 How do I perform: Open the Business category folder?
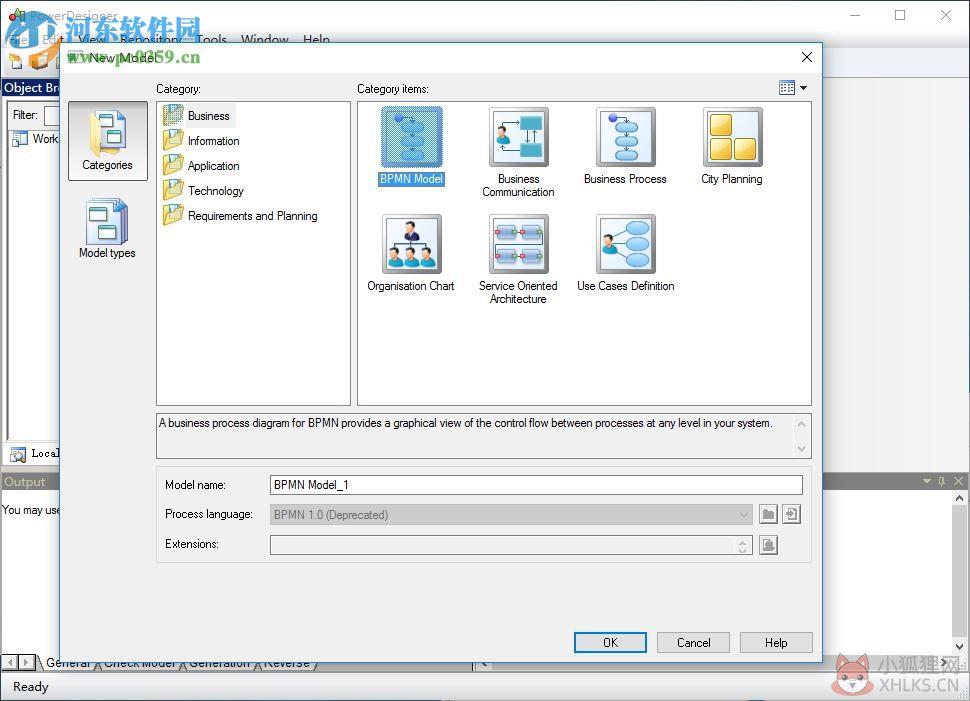[198, 116]
